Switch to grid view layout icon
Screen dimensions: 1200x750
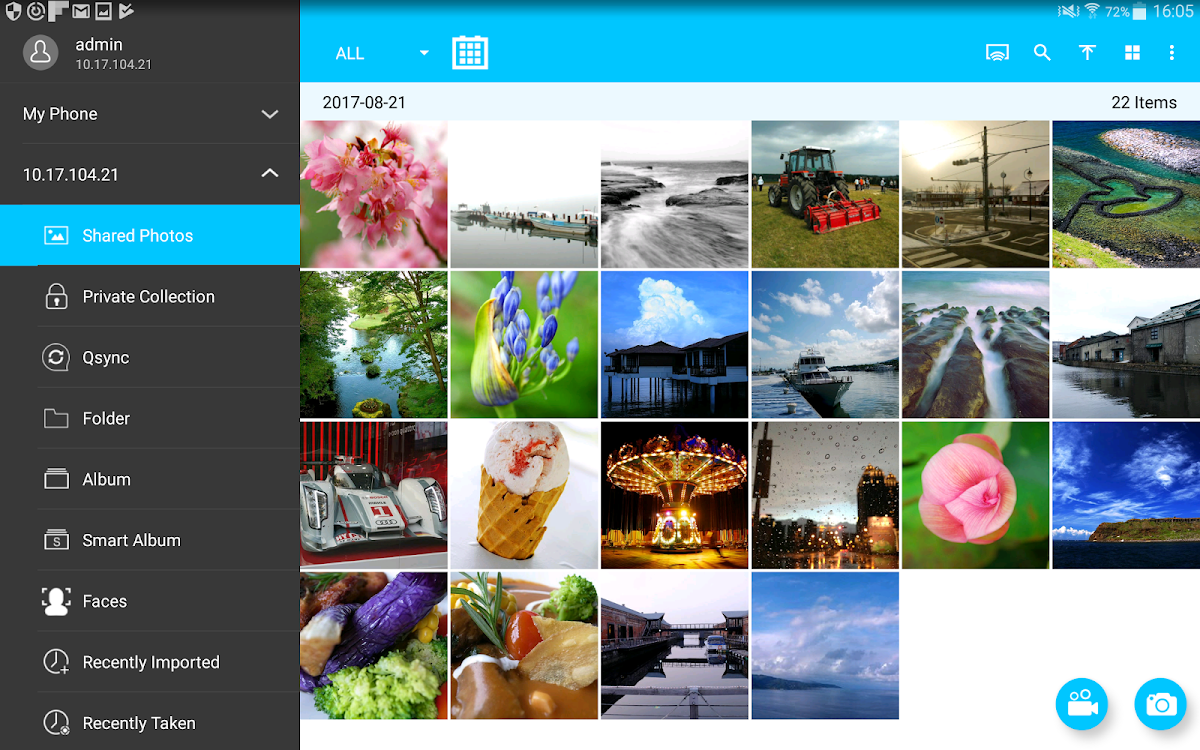1132,53
